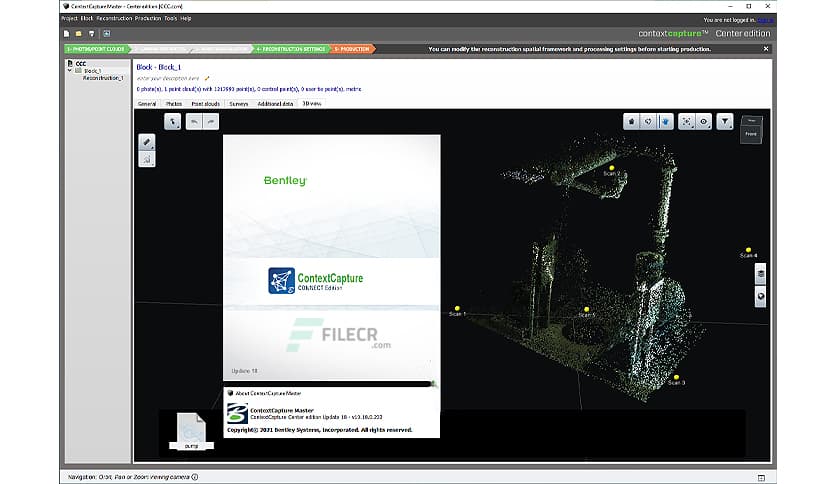Viewport: 836px width, 484px height.
Task: Click the panel icon at status bar right
Action: (x=761, y=478)
